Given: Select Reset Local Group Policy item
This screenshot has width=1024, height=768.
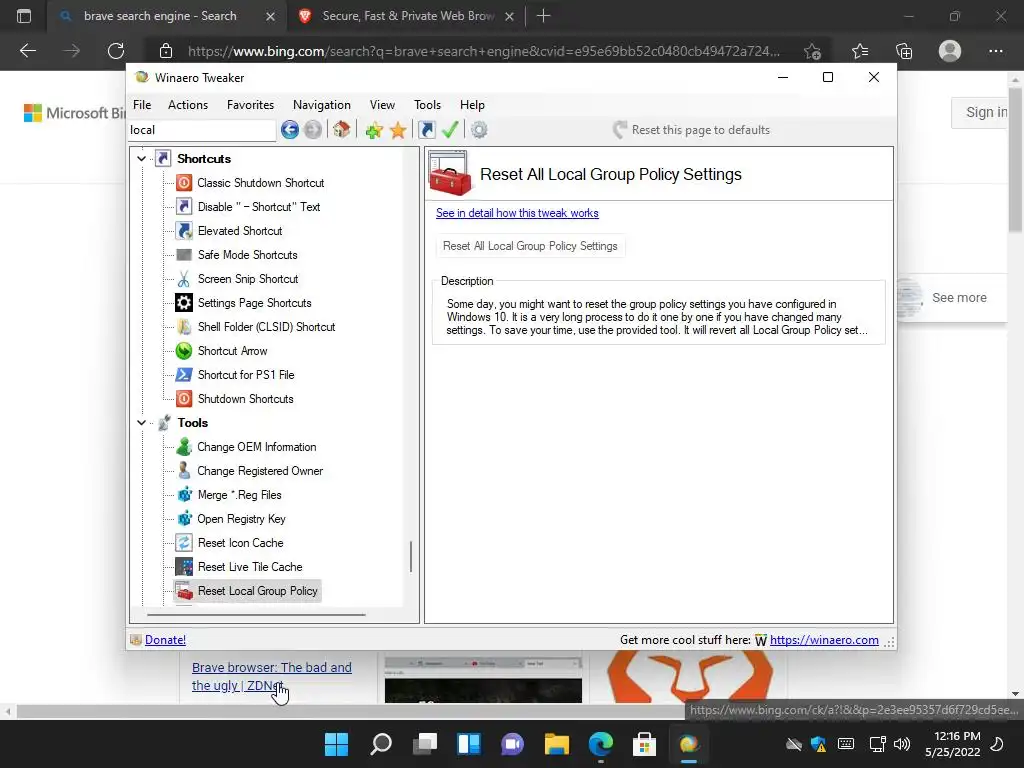Looking at the screenshot, I should [257, 591].
